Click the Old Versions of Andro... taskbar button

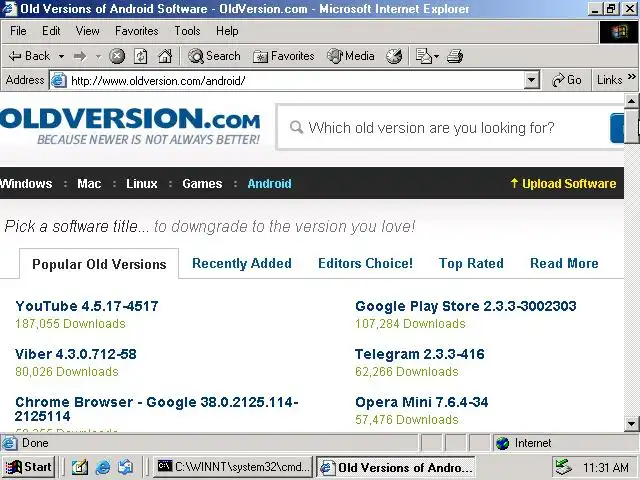(x=396, y=467)
